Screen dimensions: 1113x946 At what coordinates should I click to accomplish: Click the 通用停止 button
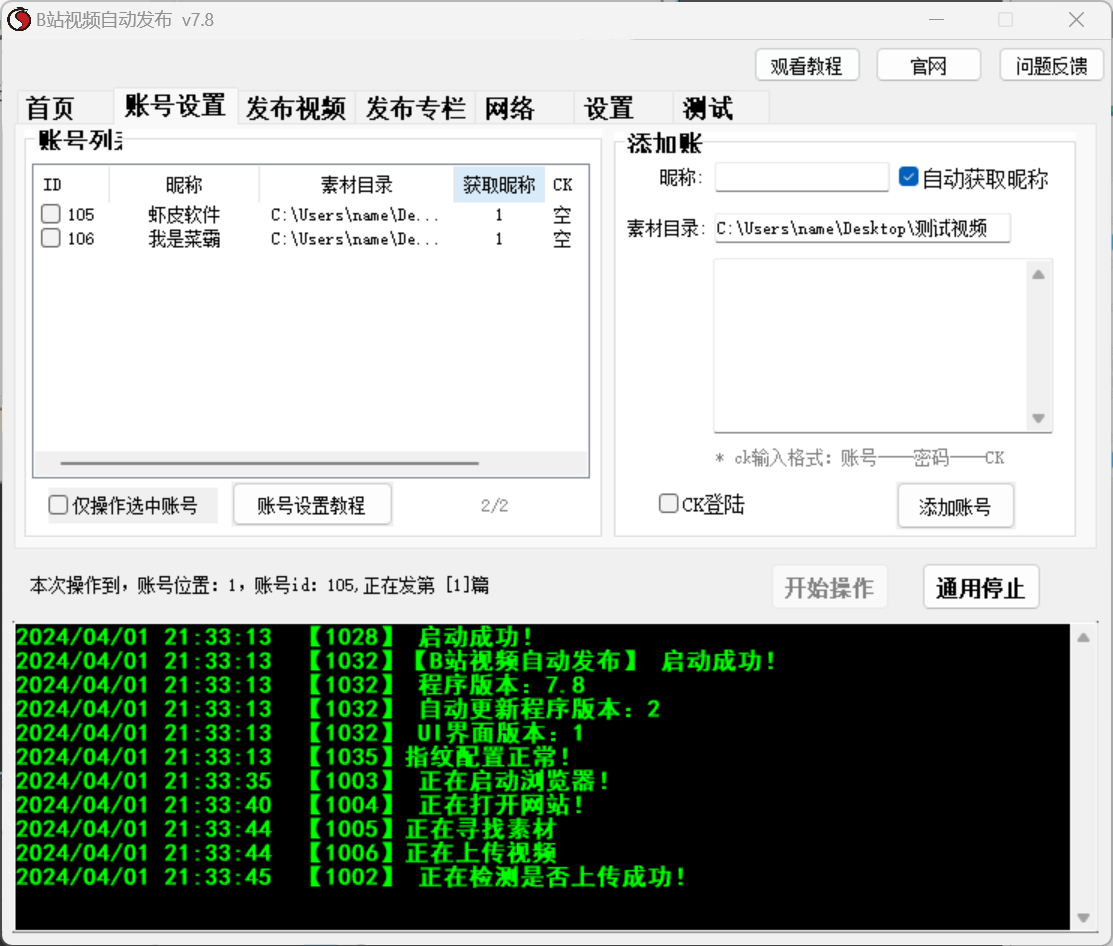click(980, 588)
